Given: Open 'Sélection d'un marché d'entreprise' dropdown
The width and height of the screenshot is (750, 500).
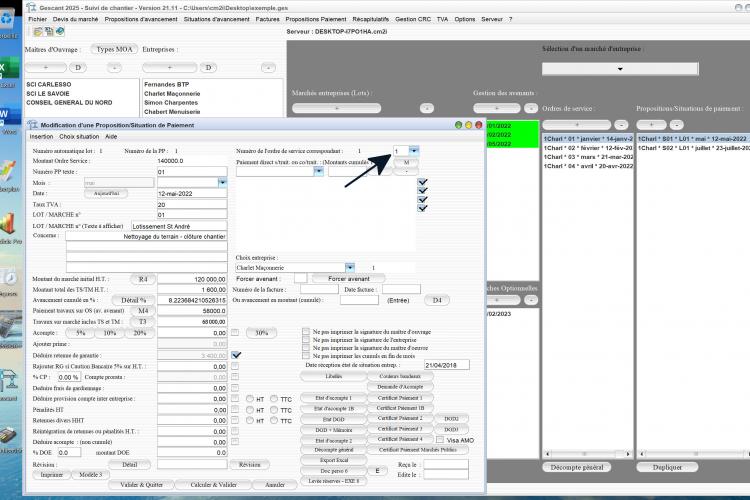Looking at the screenshot, I should click(620, 69).
